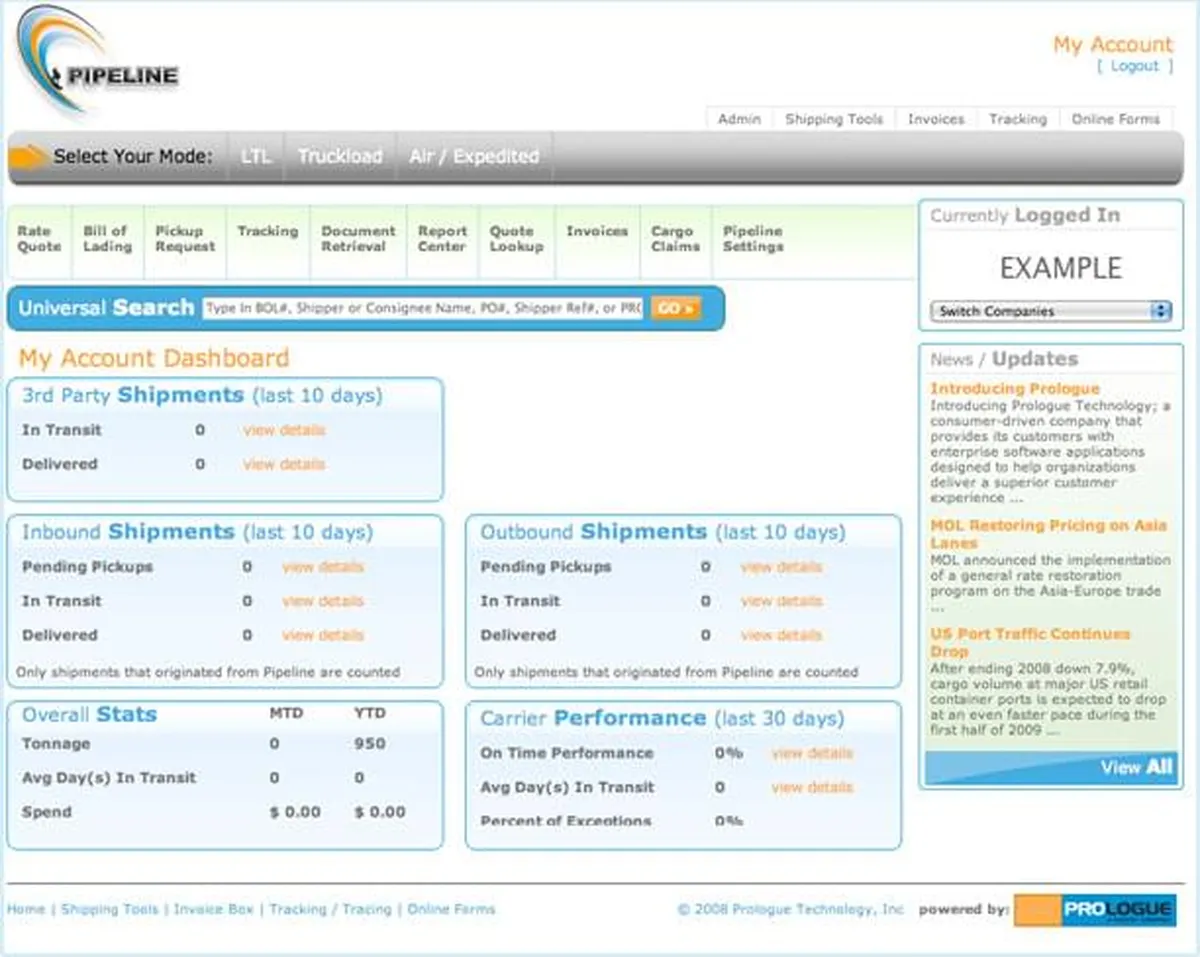View details for Inbound Pending Pickups
The image size is (1200, 957).
(x=323, y=567)
